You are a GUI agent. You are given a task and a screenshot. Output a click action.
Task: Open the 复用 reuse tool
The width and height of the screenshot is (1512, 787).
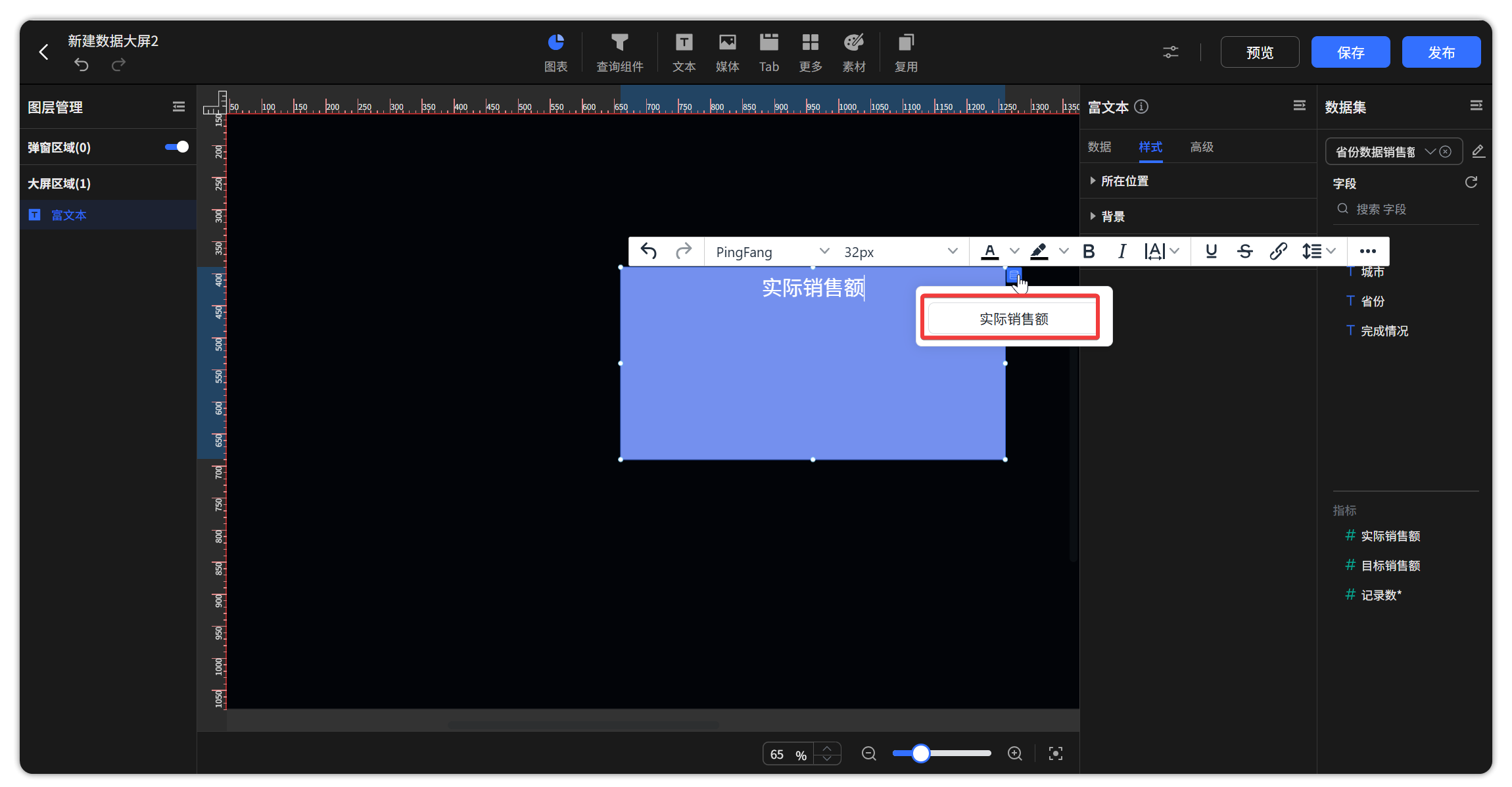click(x=906, y=53)
